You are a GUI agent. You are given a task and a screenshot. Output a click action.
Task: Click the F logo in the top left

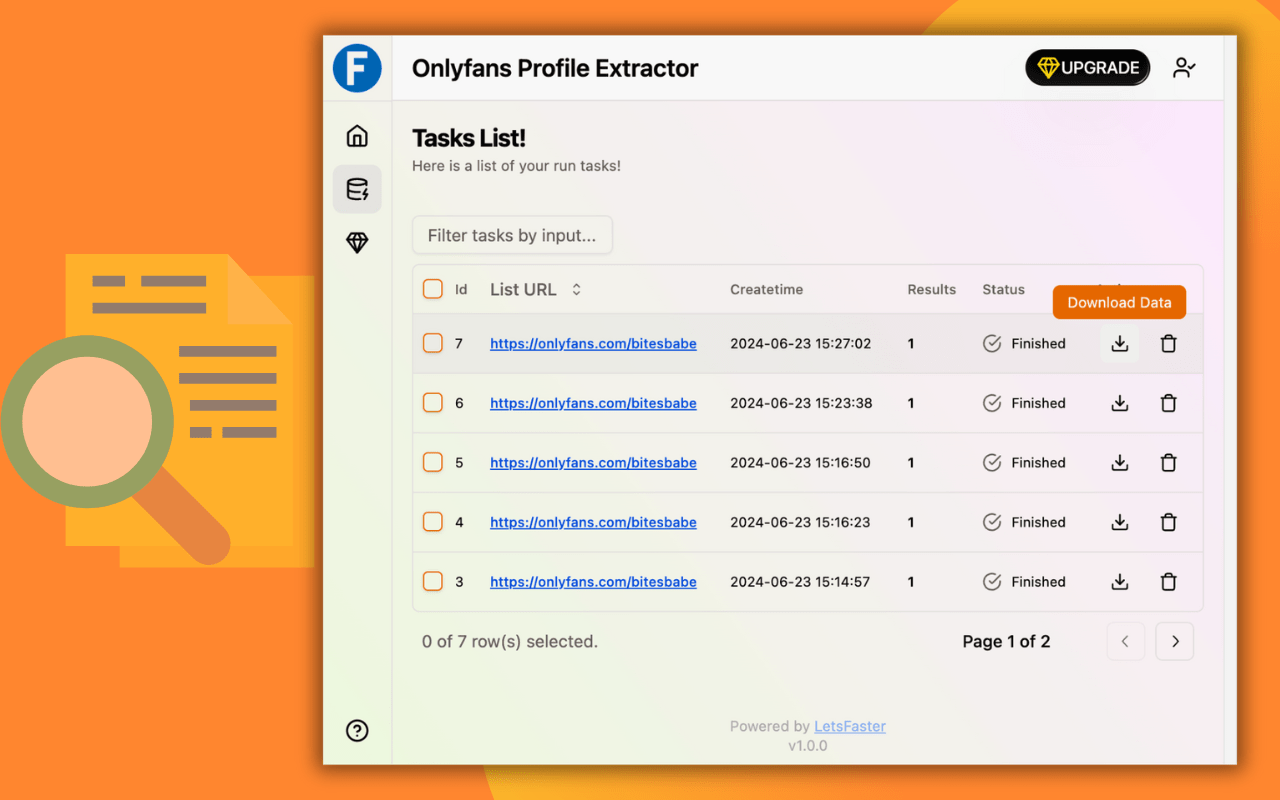pyautogui.click(x=357, y=67)
